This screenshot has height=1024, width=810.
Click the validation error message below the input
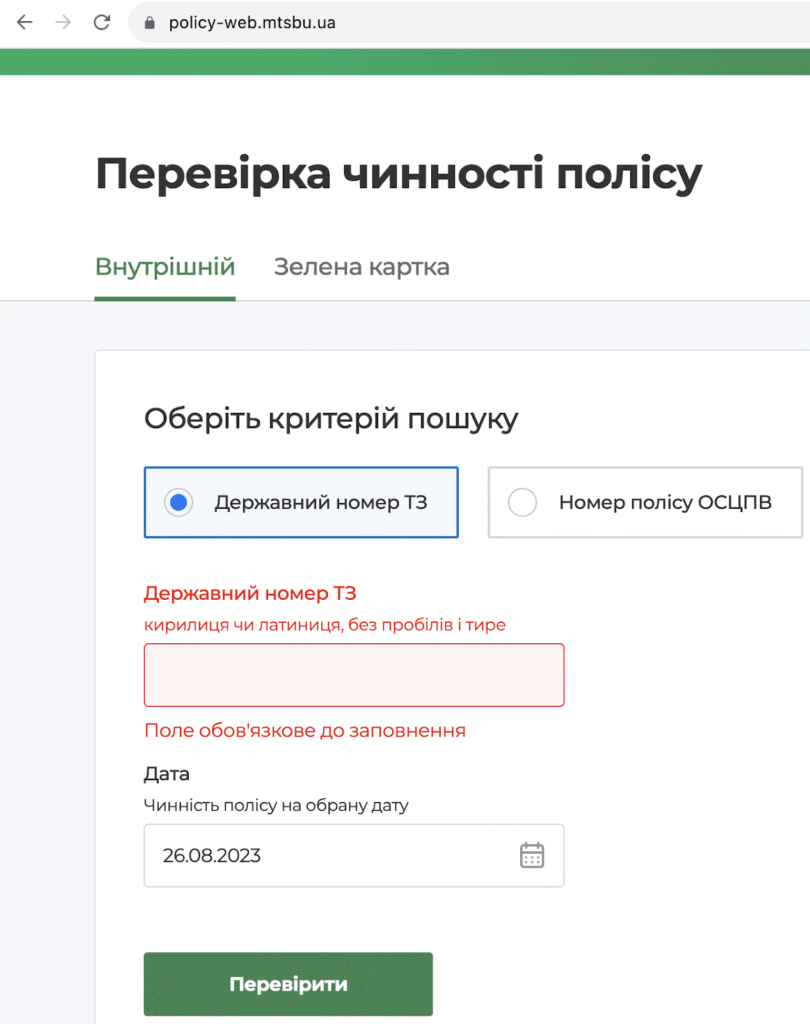pos(305,730)
